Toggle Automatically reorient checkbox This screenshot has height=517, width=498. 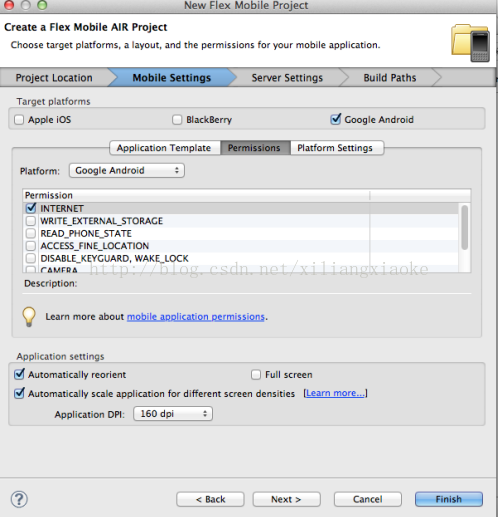[x=19, y=374]
